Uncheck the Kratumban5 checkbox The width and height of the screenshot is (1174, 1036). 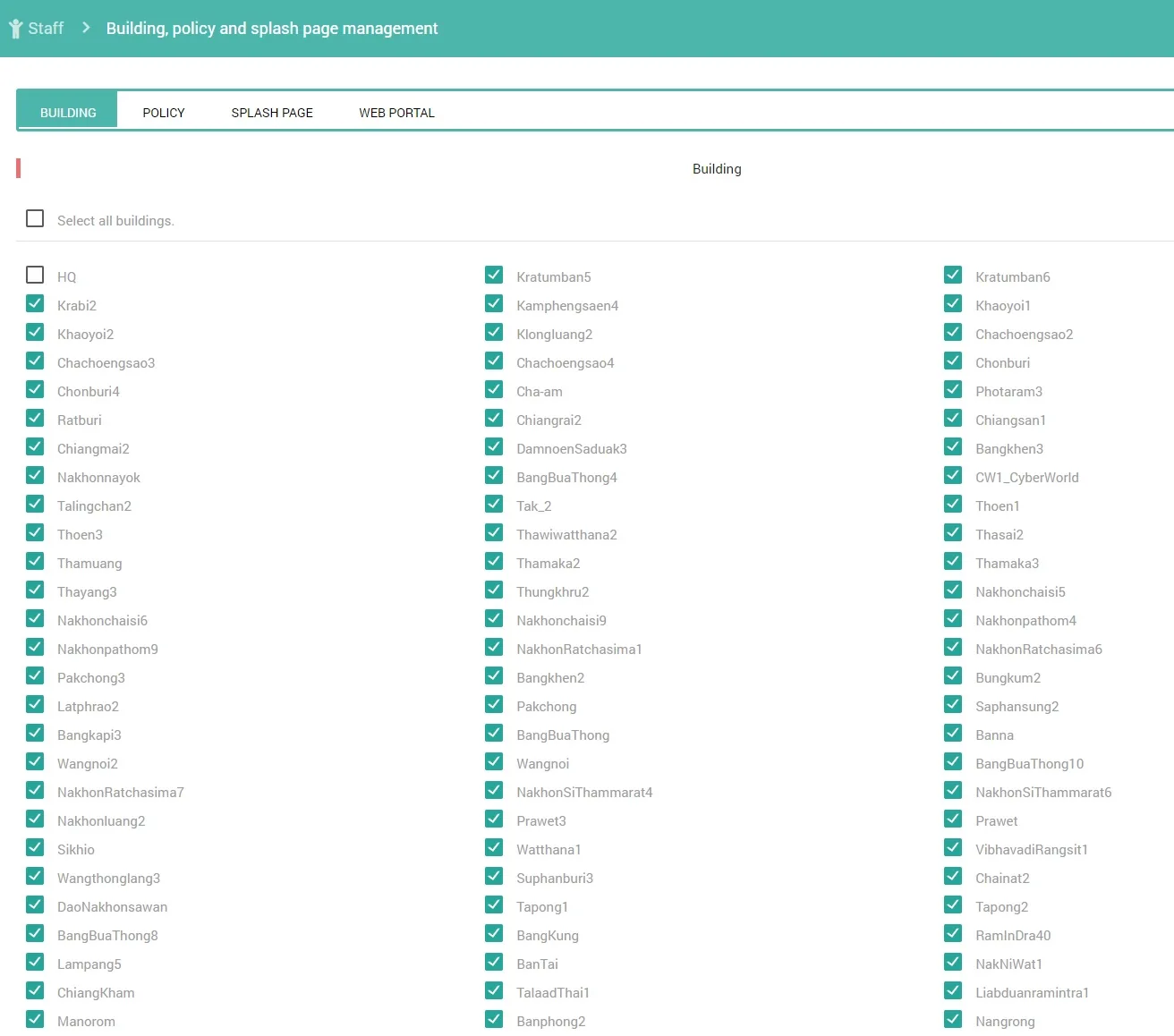[494, 275]
